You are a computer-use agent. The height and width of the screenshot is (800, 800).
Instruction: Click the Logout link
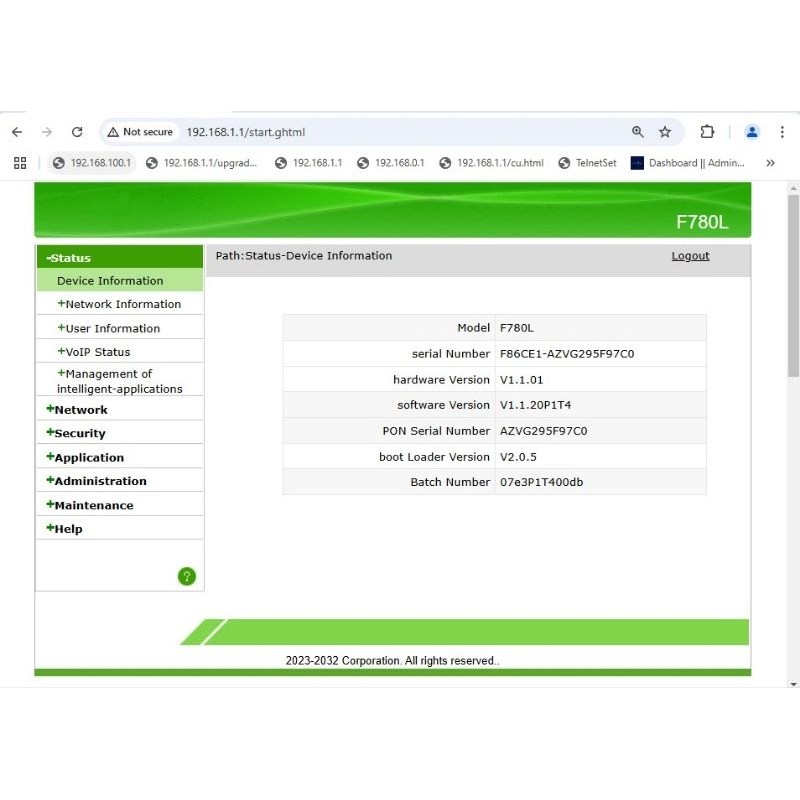(690, 256)
